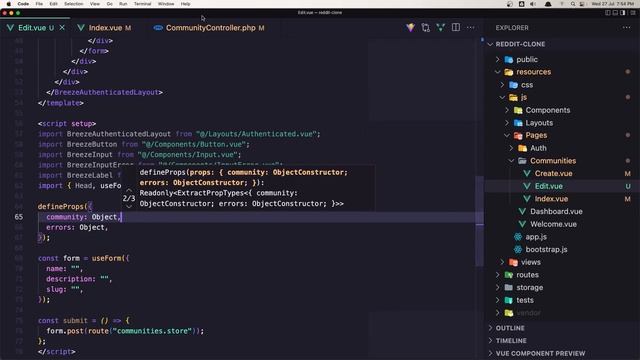This screenshot has width=640, height=360.
Task: Show next signature in parameter hint
Action: (x=129, y=207)
